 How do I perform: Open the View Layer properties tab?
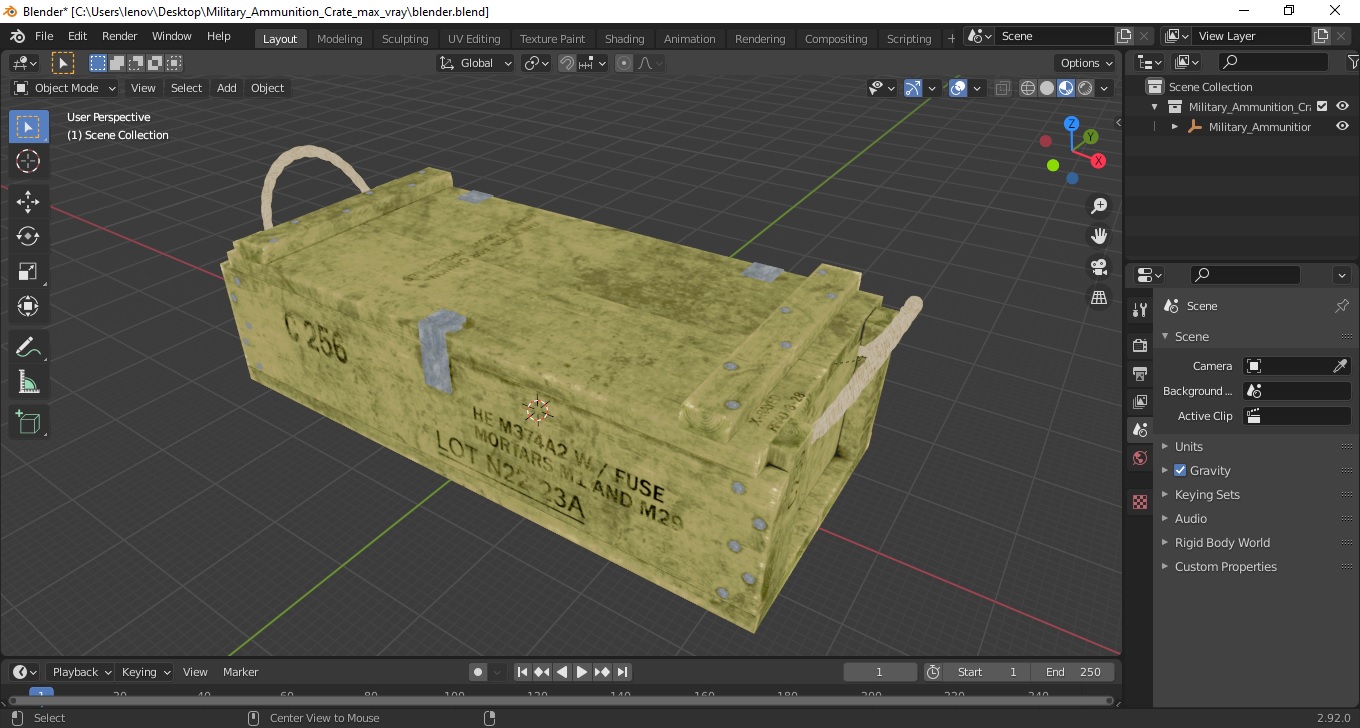[x=1140, y=402]
